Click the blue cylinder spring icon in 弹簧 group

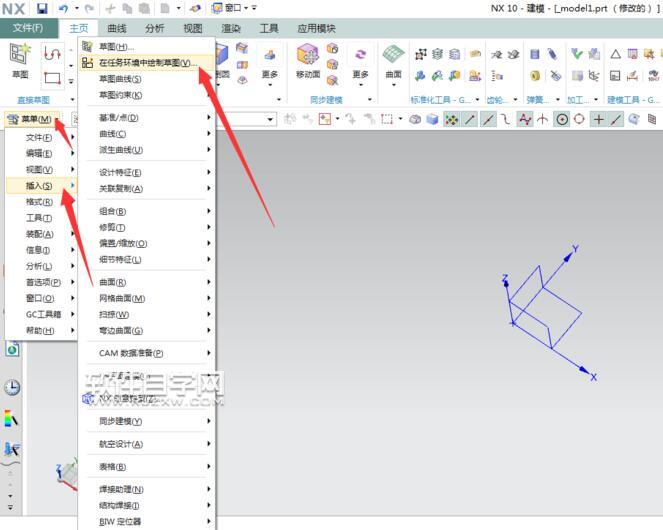(x=535, y=54)
